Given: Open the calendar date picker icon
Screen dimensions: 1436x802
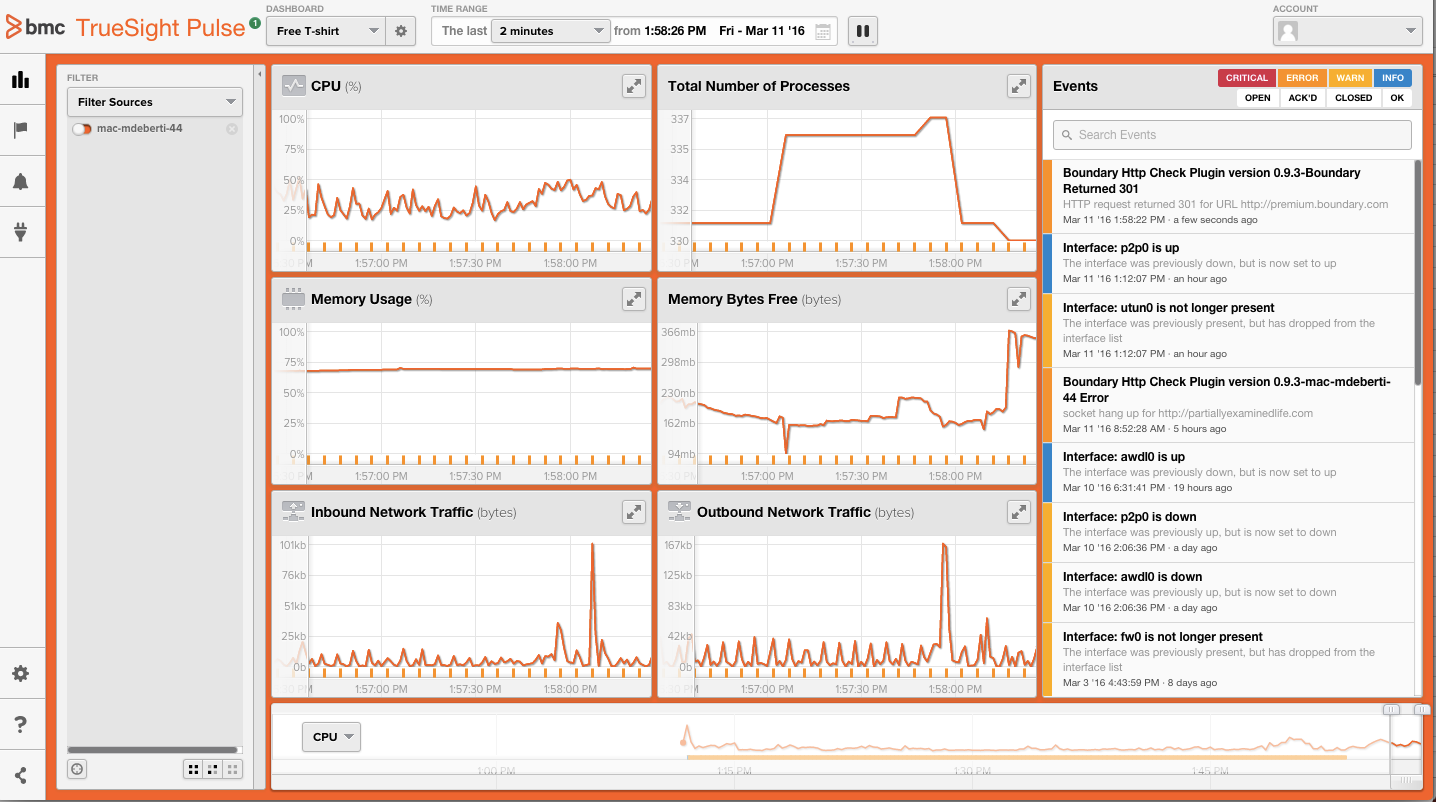Looking at the screenshot, I should (823, 31).
